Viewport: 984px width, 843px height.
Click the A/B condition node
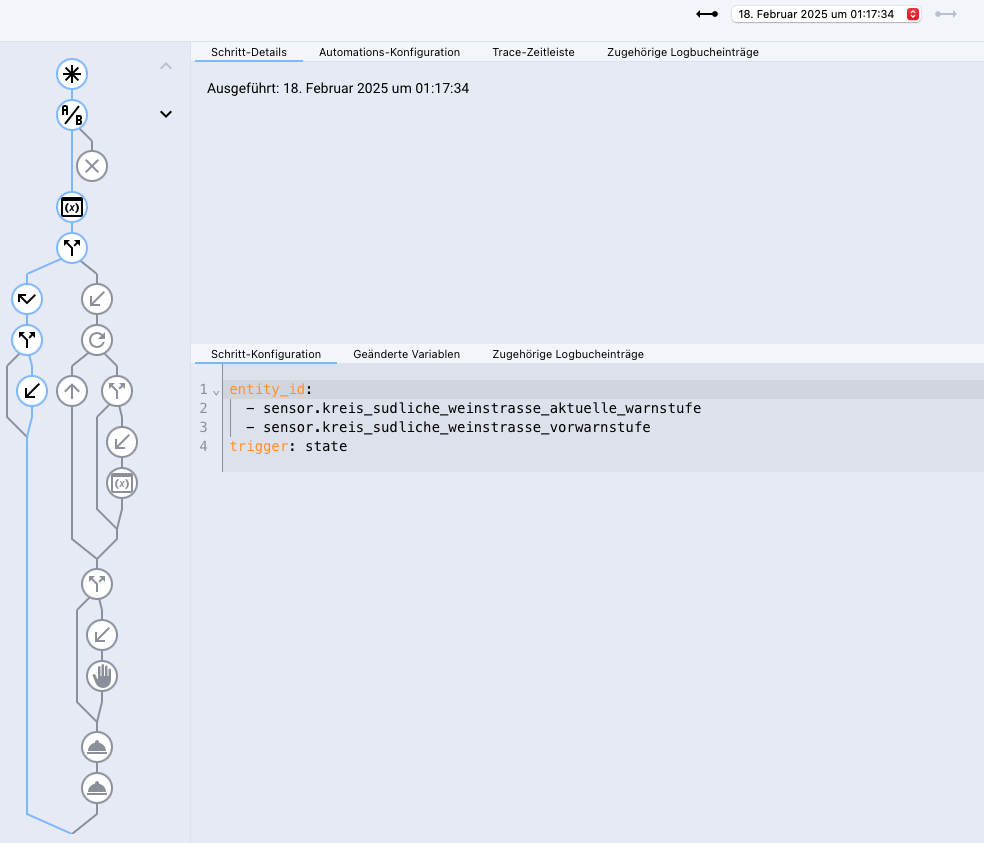click(72, 115)
